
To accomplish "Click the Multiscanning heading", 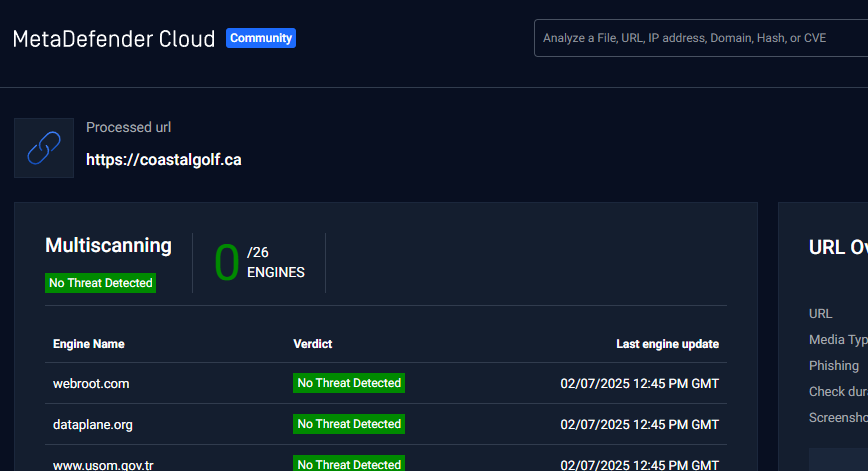I will 108,245.
